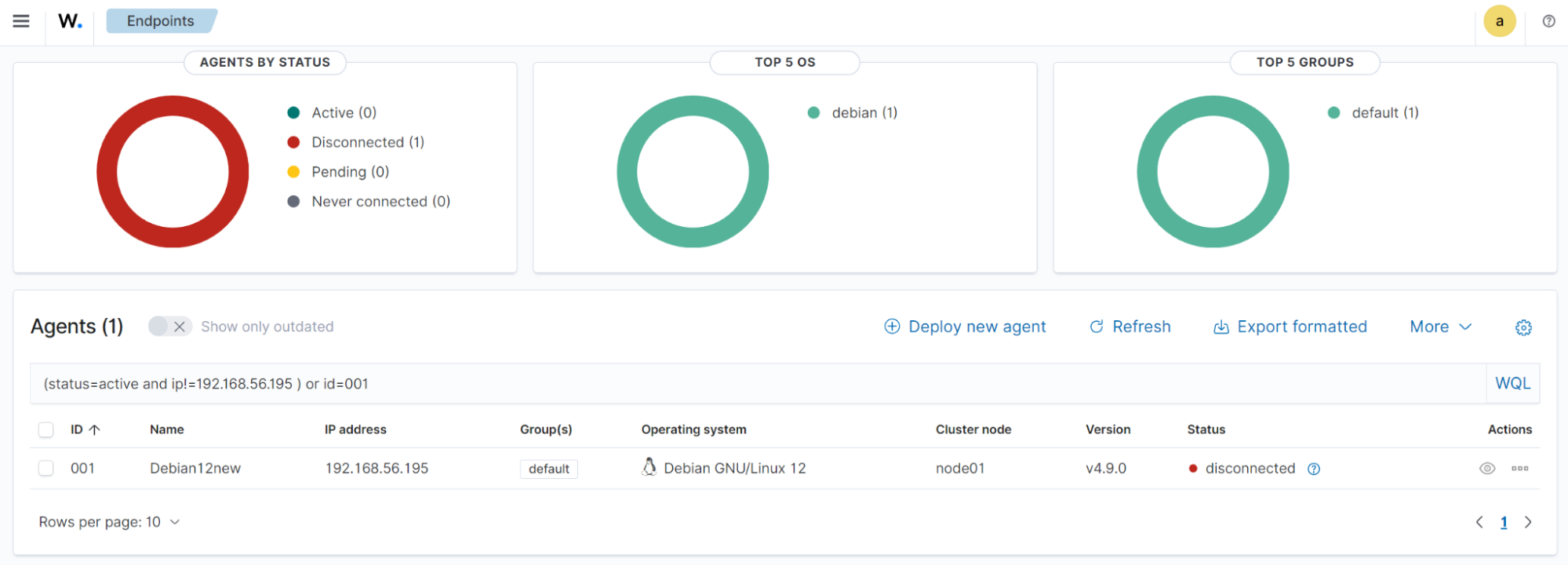The height and width of the screenshot is (566, 1568).
Task: Open more actions ellipsis for agent 001
Action: click(x=1519, y=469)
